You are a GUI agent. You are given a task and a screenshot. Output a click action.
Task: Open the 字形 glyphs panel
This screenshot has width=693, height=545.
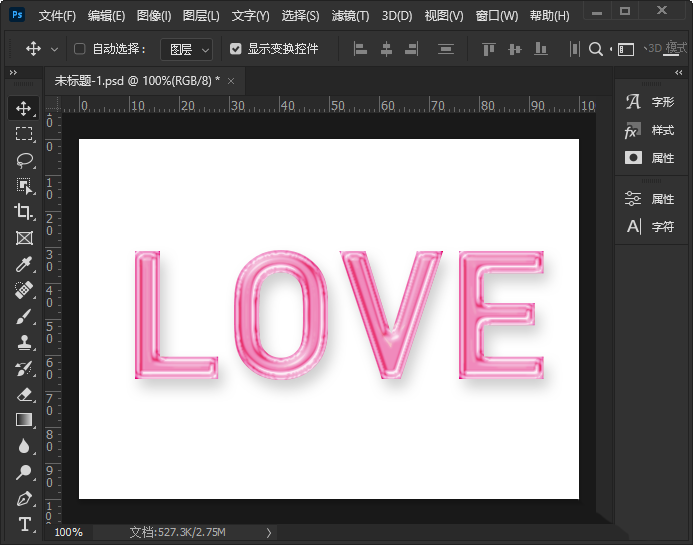650,102
